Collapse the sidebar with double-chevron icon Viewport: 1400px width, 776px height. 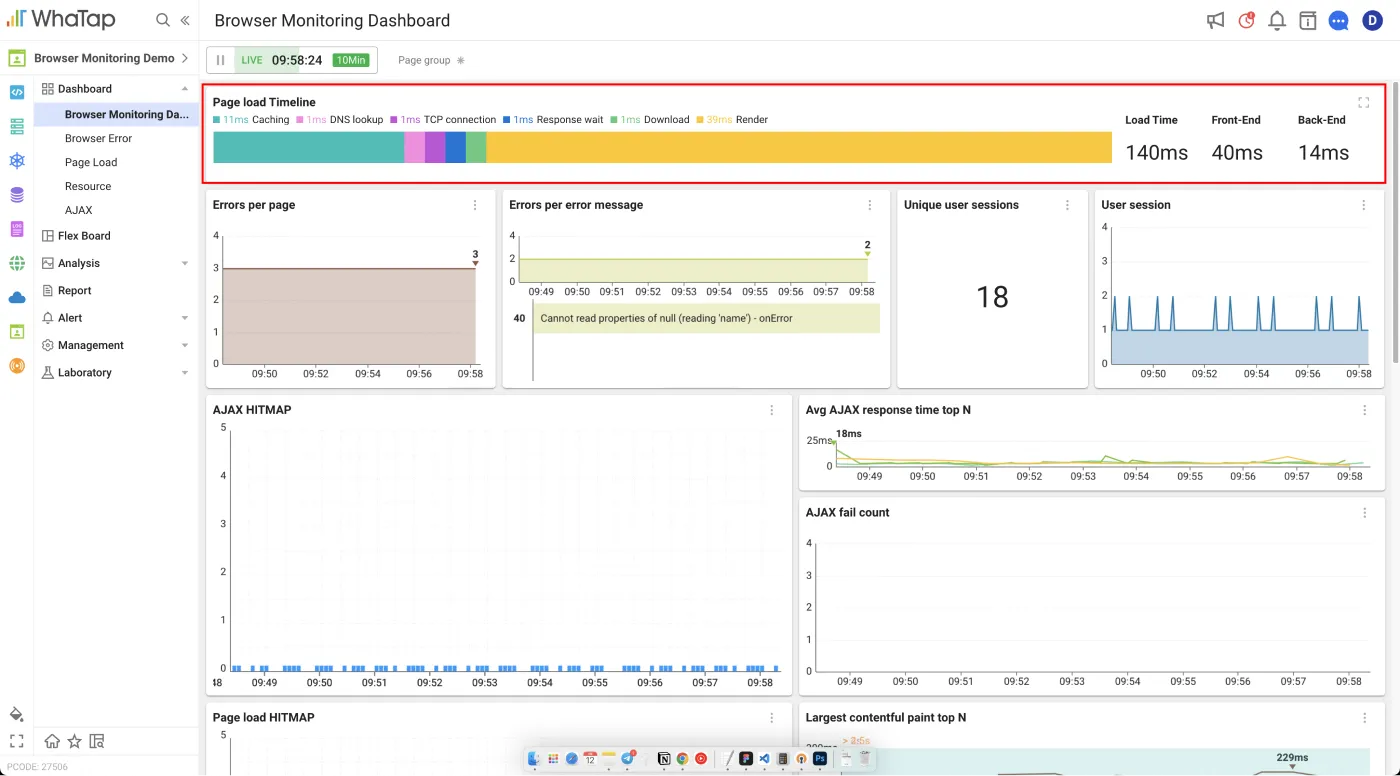pos(185,20)
